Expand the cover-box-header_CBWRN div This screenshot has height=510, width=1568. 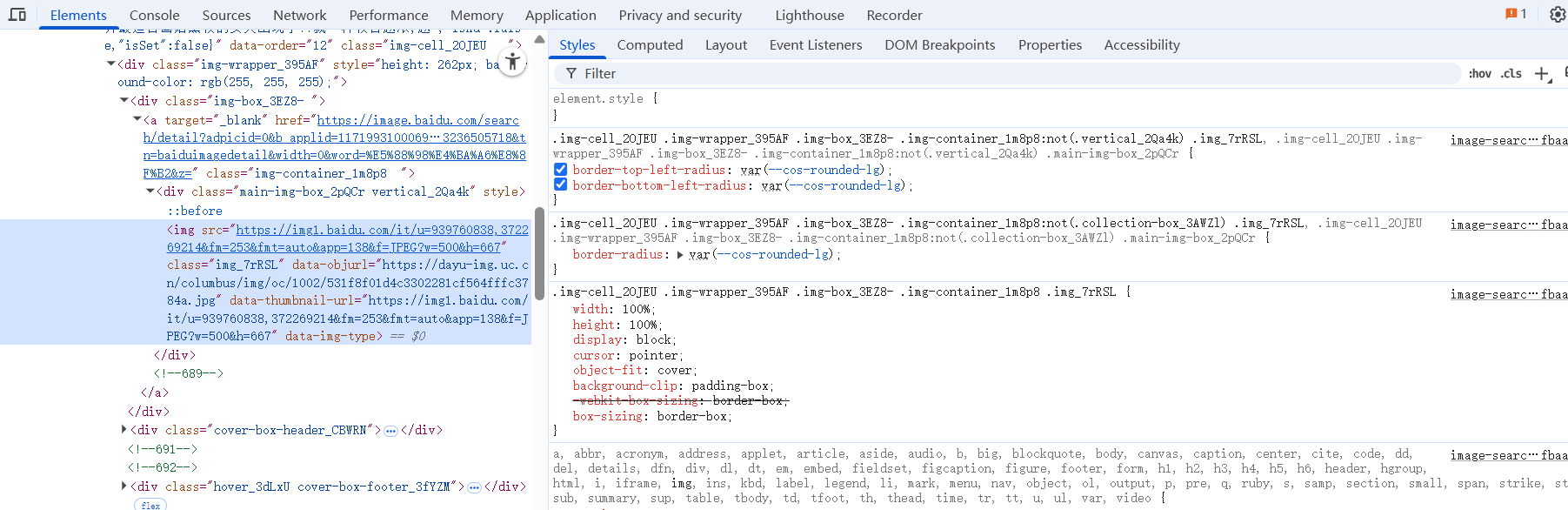point(123,429)
